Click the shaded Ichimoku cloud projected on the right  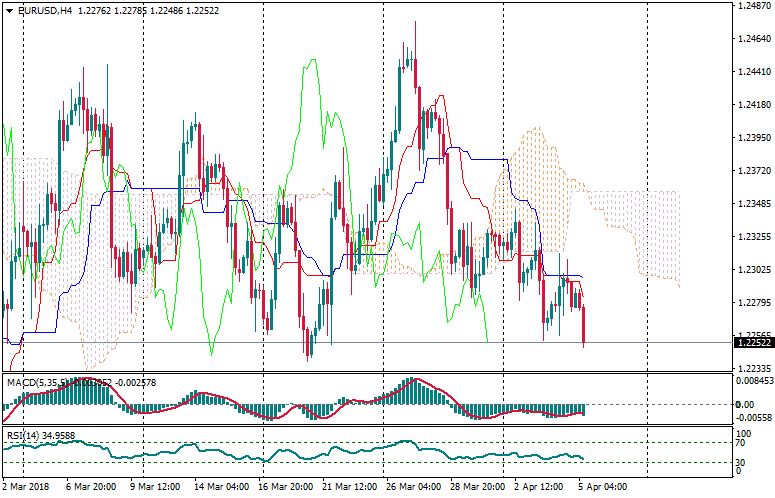640,230
